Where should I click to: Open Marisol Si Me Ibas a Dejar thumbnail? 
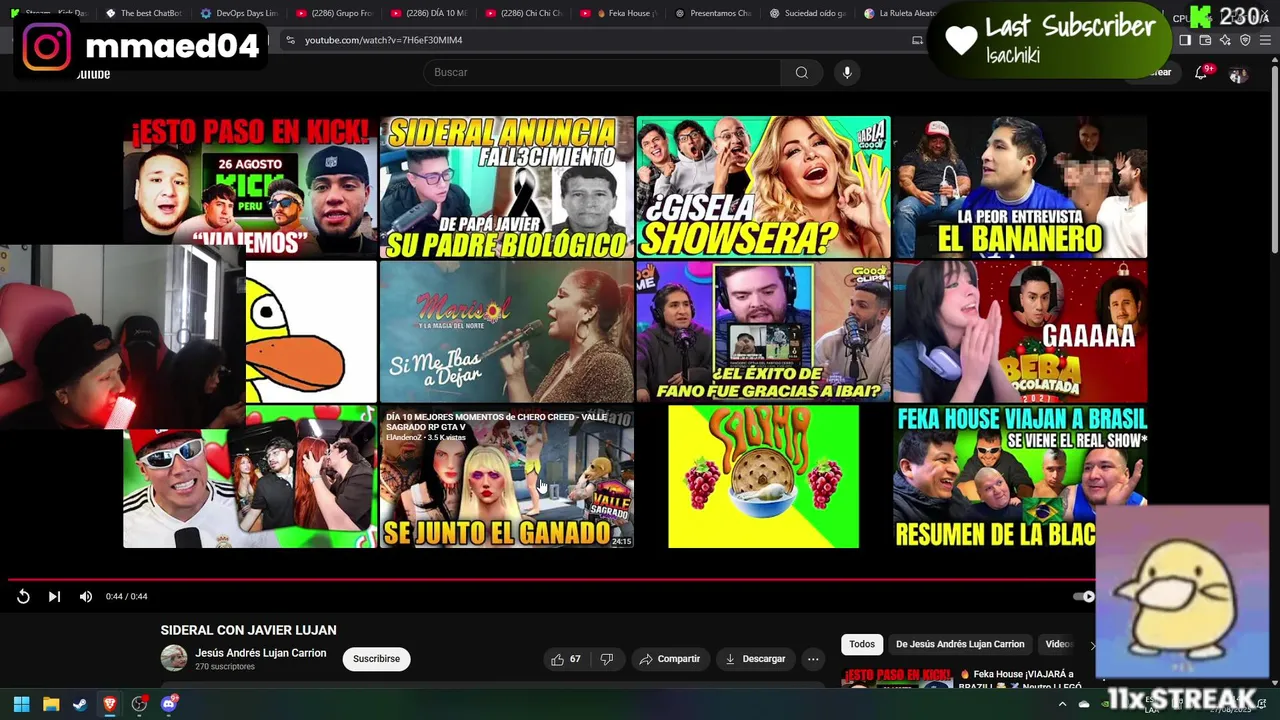pyautogui.click(x=506, y=332)
